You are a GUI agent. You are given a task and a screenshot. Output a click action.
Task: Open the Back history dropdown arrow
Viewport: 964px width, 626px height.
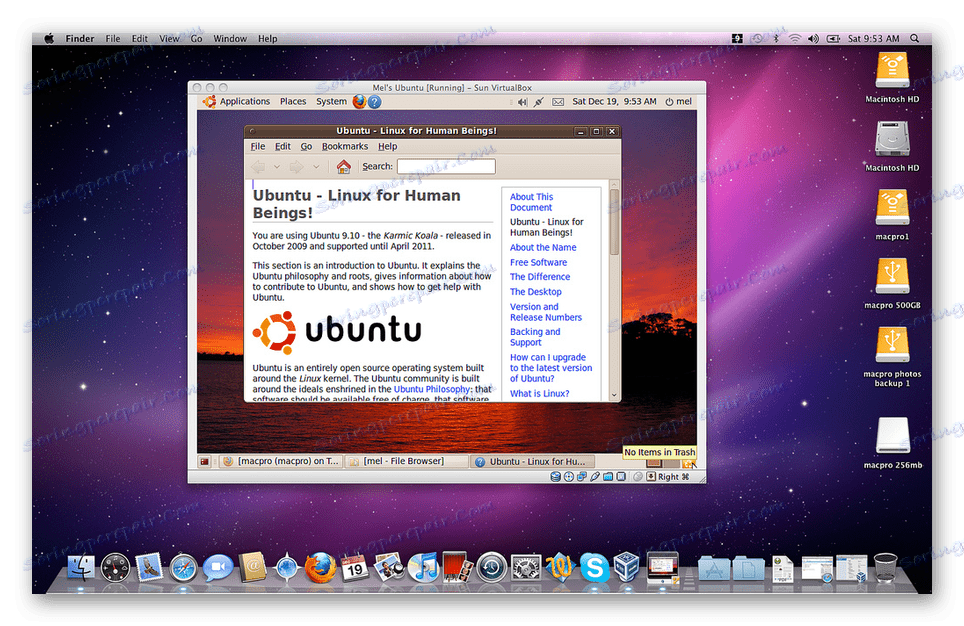[x=277, y=167]
